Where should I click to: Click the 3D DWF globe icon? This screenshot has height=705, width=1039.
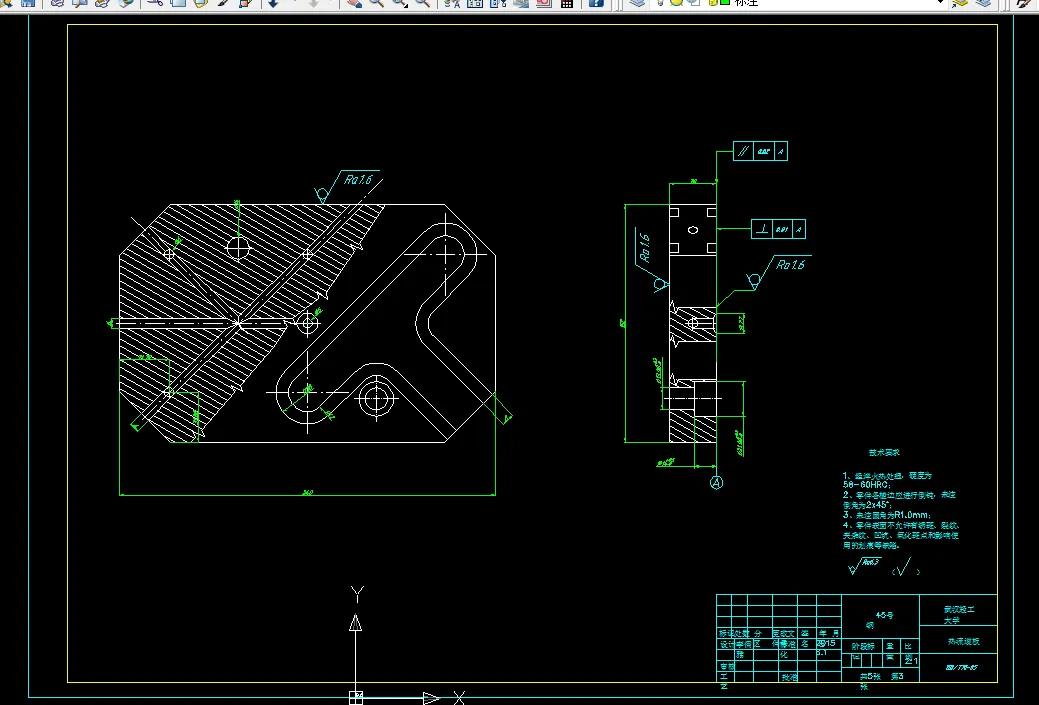pos(125,3)
